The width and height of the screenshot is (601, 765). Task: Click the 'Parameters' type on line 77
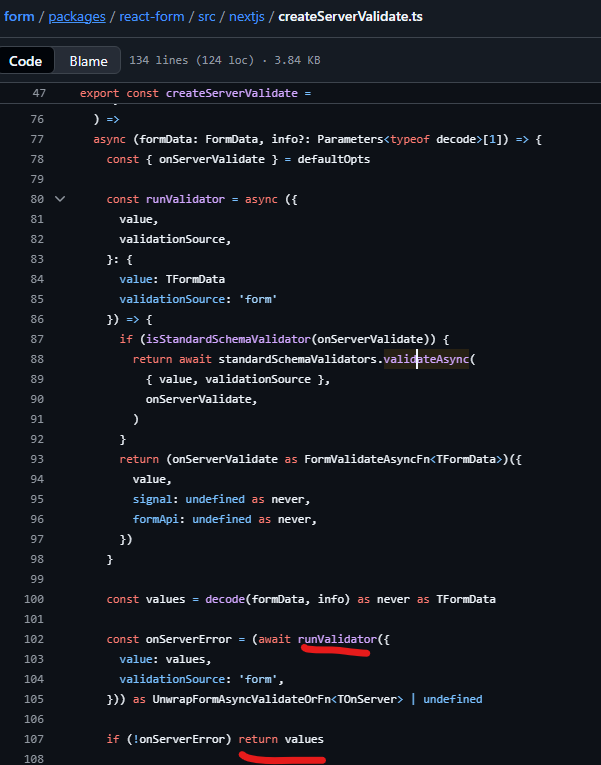click(350, 139)
